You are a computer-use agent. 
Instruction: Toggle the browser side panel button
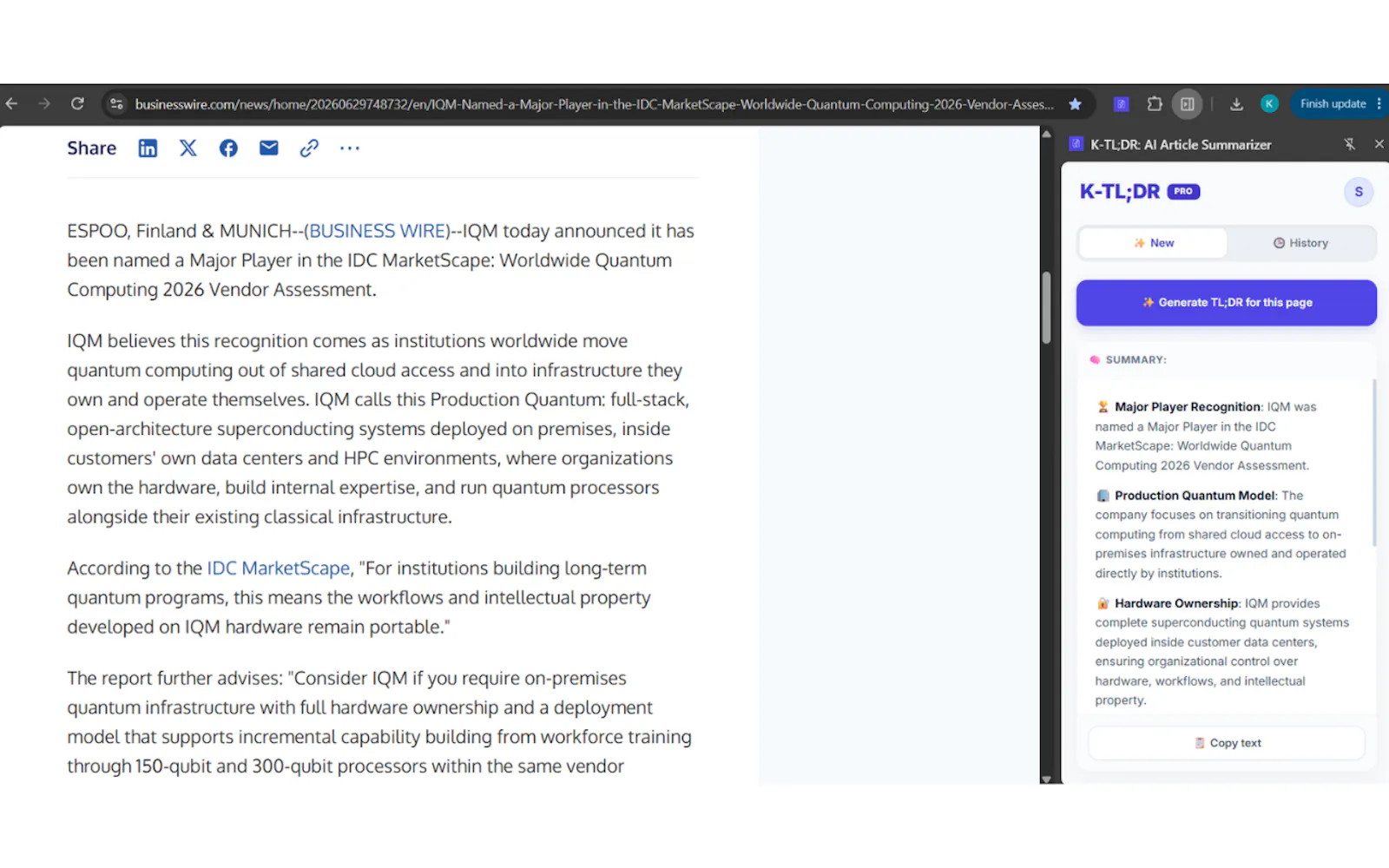pos(1187,104)
